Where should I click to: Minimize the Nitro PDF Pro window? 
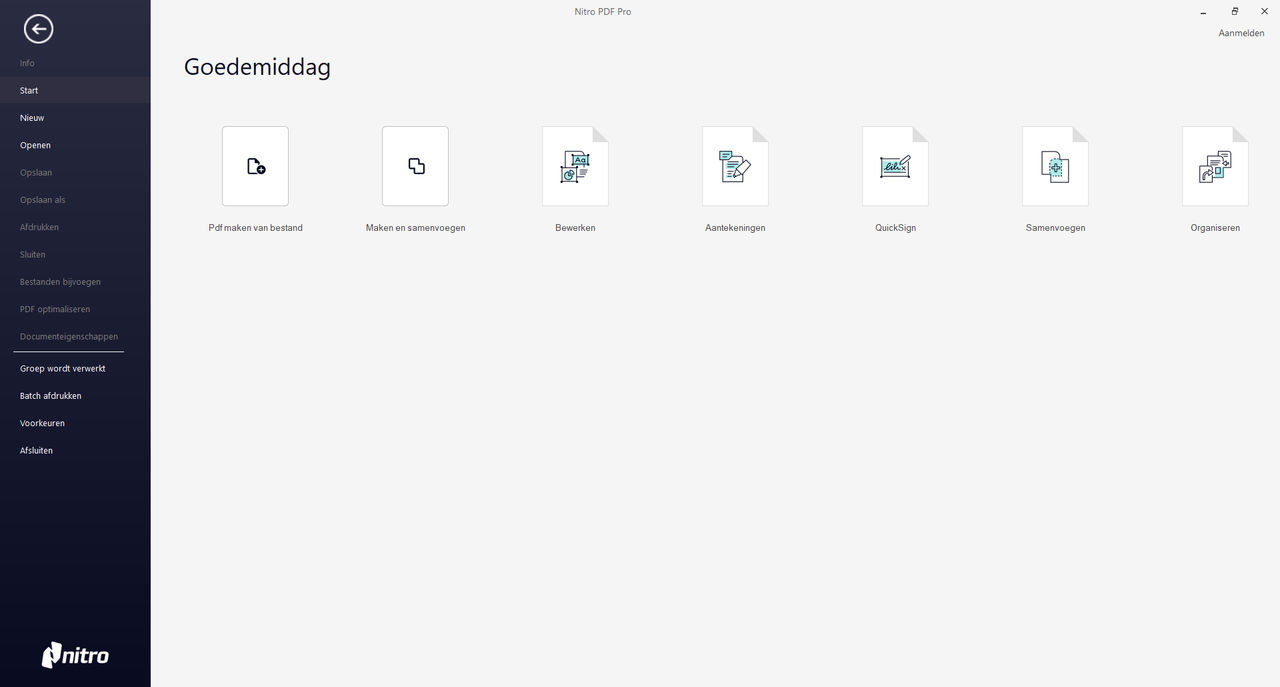click(x=1203, y=12)
